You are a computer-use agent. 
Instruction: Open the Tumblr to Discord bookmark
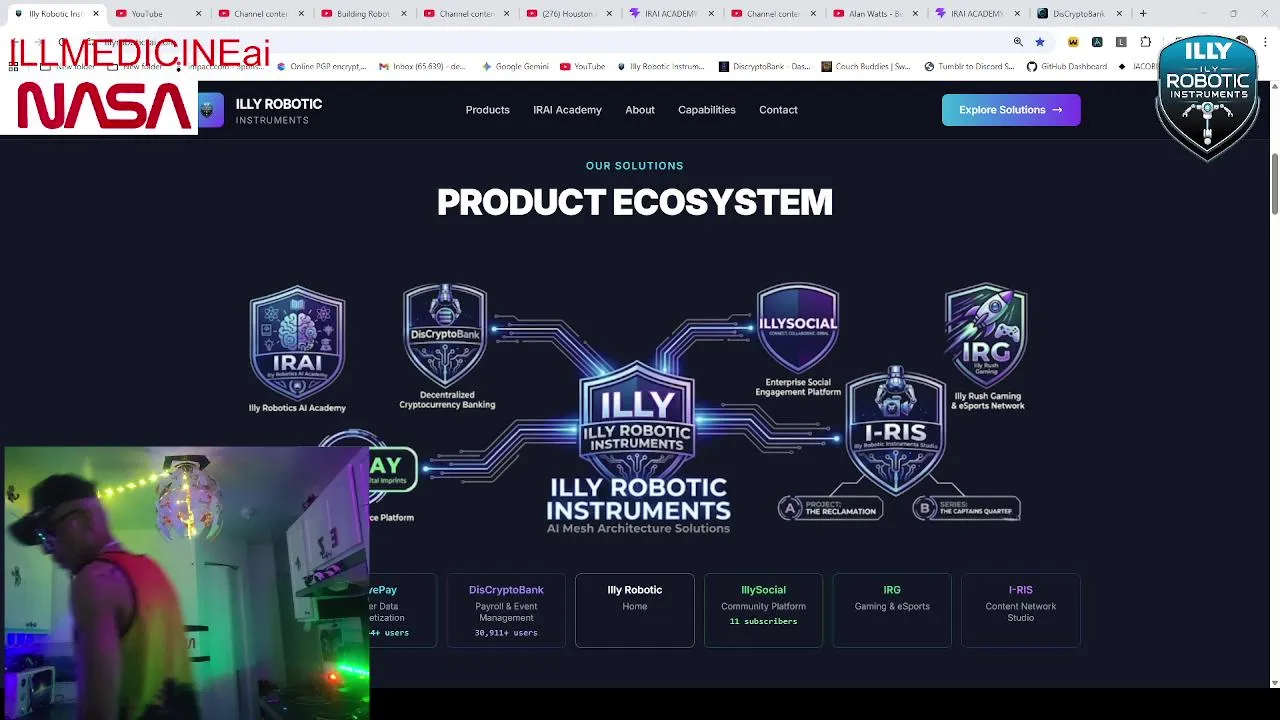click(x=969, y=67)
